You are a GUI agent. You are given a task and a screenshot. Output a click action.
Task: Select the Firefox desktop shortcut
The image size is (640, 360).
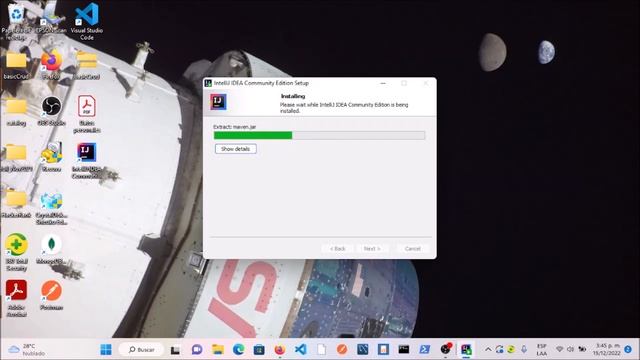[51, 65]
